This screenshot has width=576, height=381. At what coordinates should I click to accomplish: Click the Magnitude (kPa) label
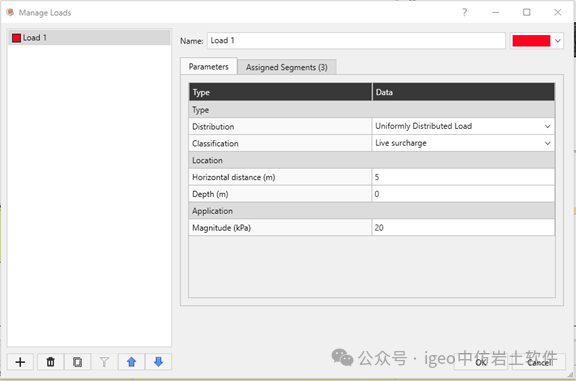pos(222,228)
